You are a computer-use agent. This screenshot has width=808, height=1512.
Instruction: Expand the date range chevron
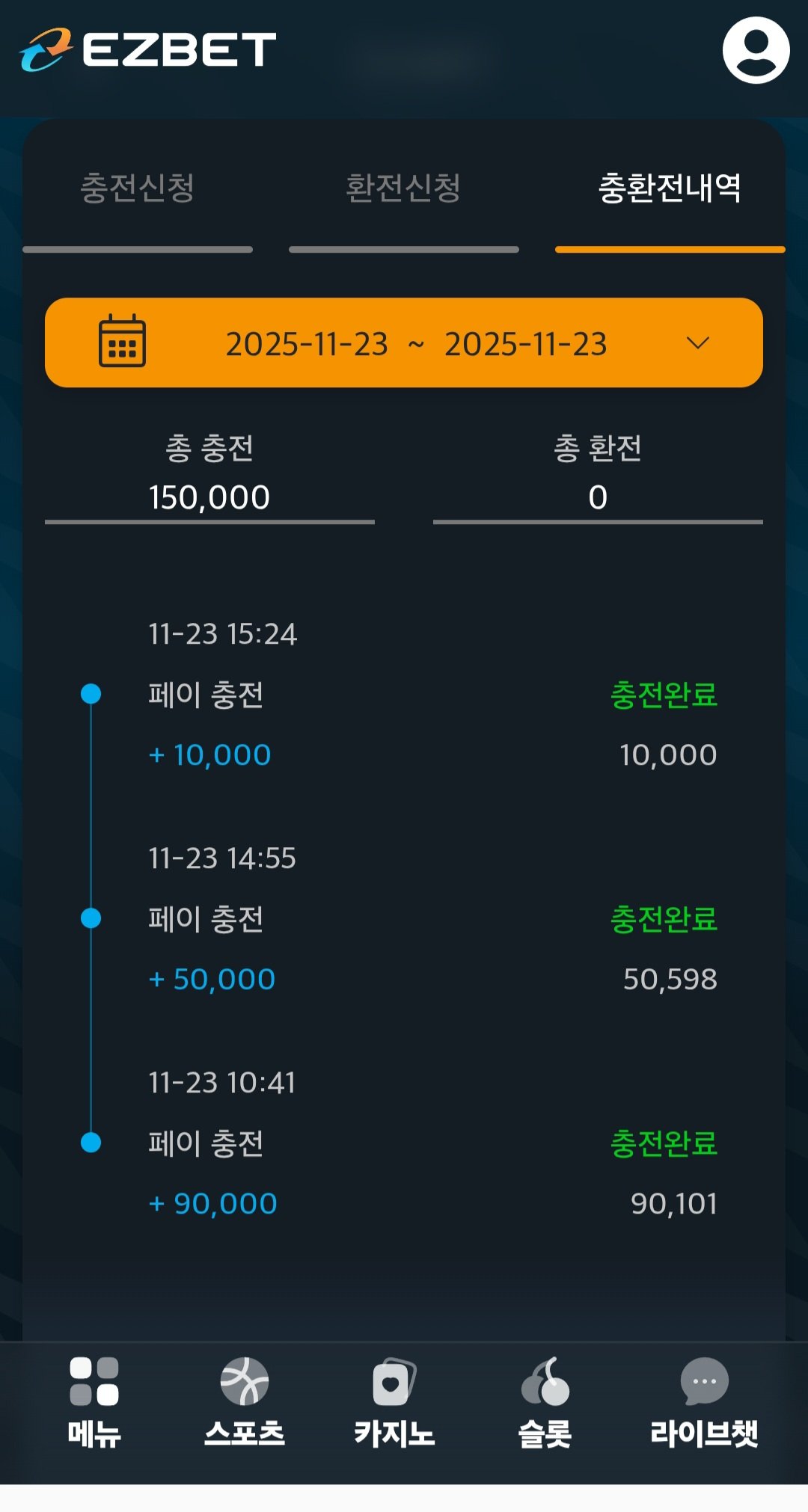click(697, 343)
